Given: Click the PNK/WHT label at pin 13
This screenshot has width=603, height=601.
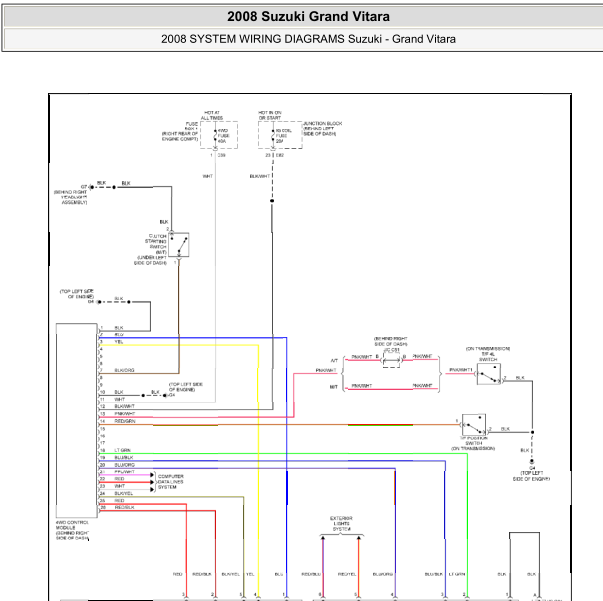Looking at the screenshot, I should pos(125,414).
